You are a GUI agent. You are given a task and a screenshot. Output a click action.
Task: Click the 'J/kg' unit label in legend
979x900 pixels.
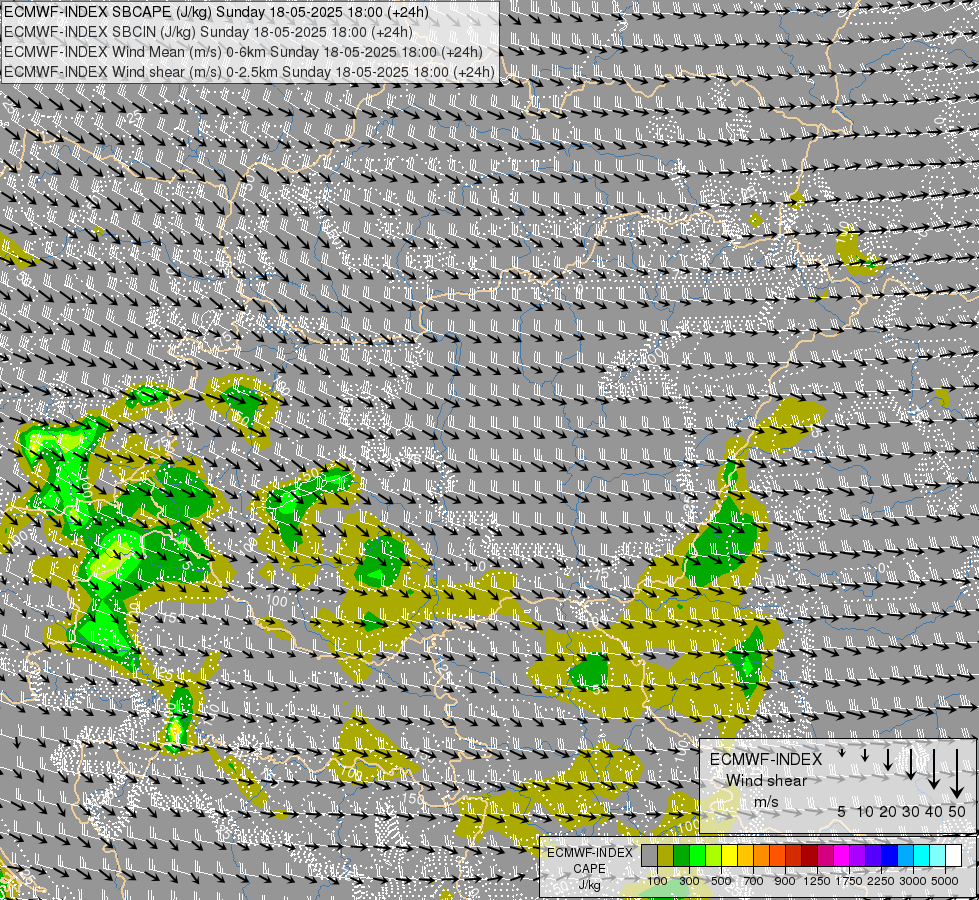click(589, 885)
